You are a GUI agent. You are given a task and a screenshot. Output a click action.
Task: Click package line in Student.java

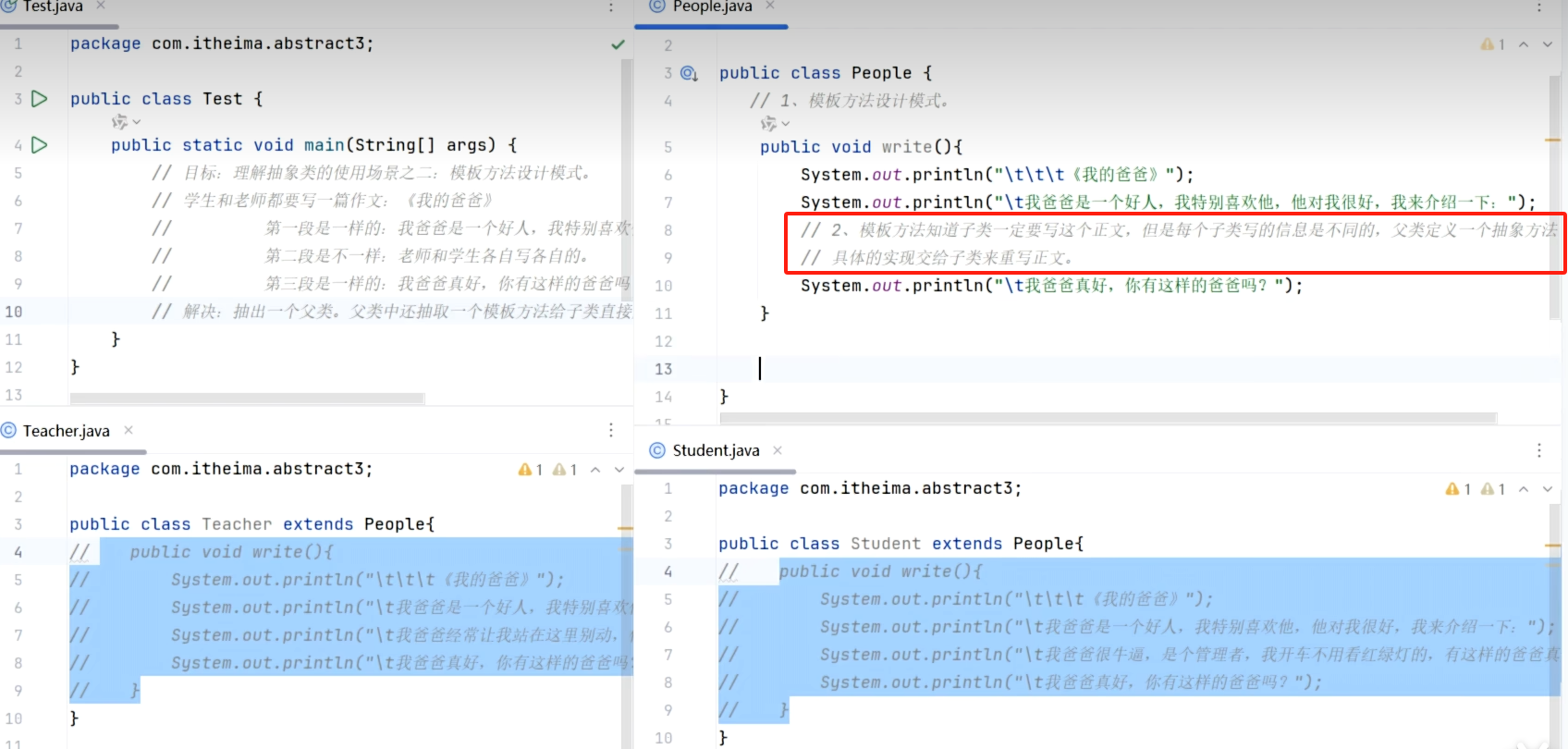pyautogui.click(x=870, y=488)
